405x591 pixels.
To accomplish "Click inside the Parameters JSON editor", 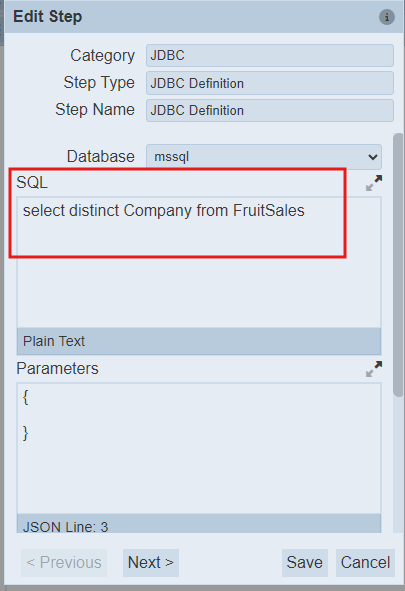I will coord(199,448).
